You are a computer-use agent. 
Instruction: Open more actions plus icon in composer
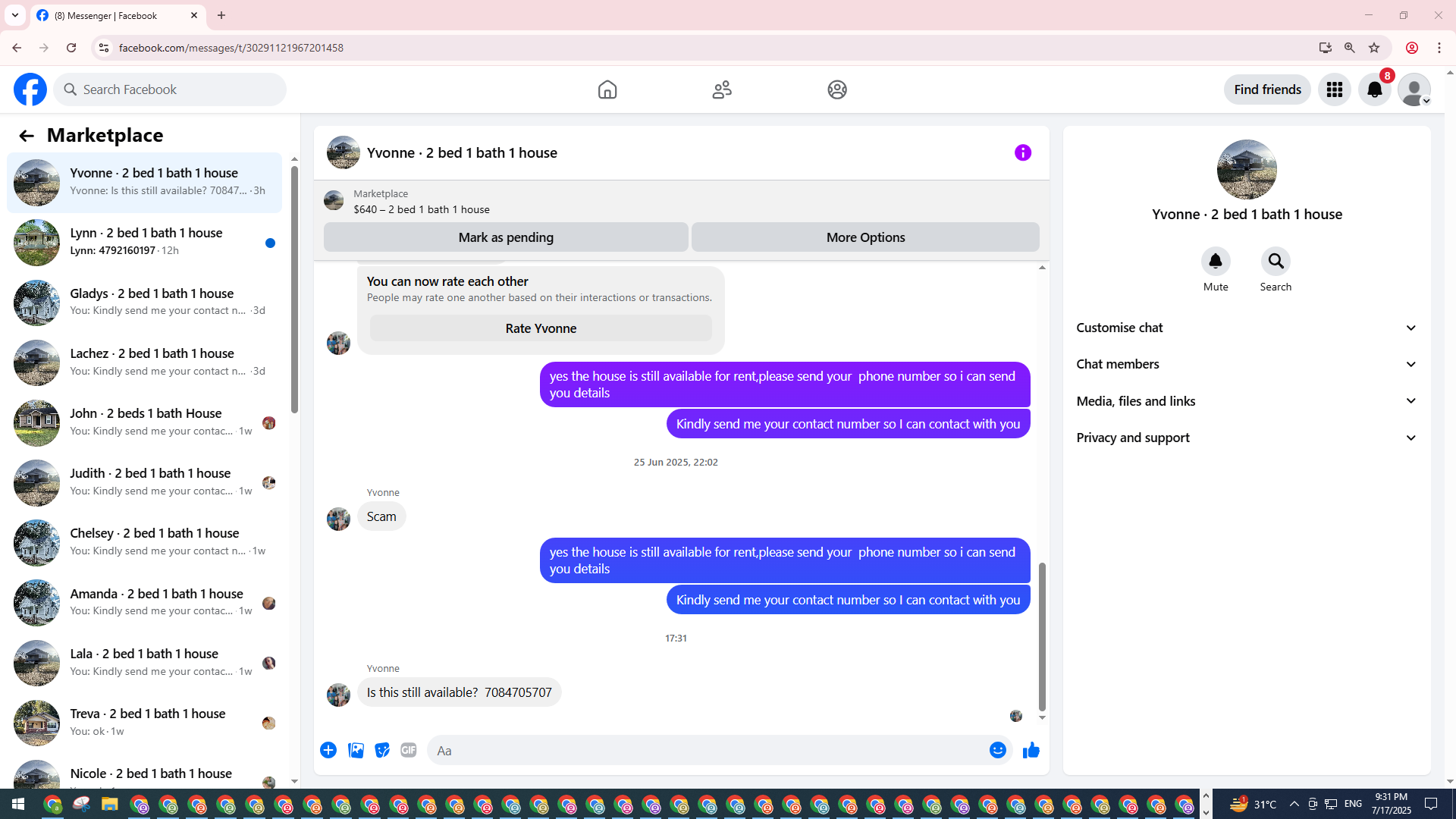pyautogui.click(x=328, y=750)
